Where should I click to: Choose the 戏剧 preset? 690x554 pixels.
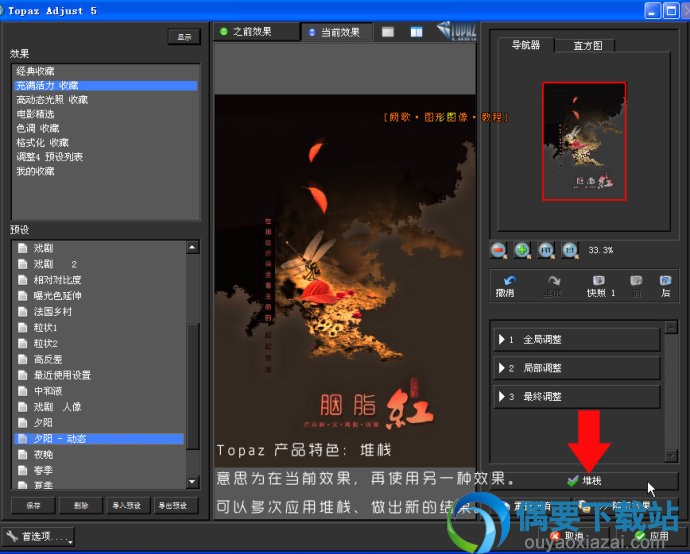coord(99,248)
